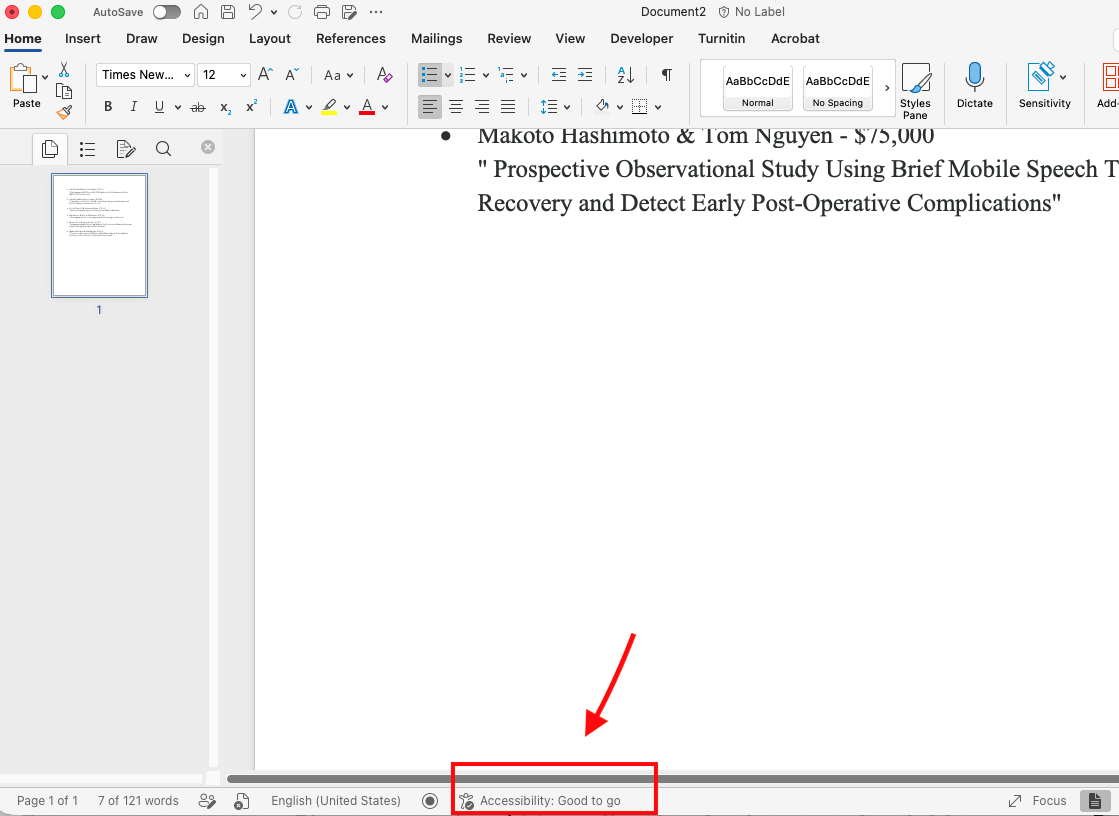
Task: Cut selection with the scissors icon
Action: (64, 70)
